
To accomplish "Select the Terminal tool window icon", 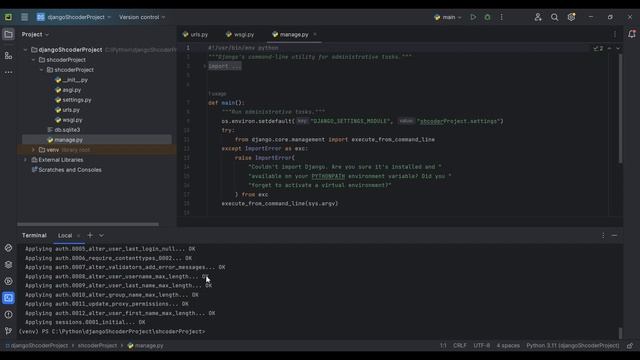I will (8, 298).
